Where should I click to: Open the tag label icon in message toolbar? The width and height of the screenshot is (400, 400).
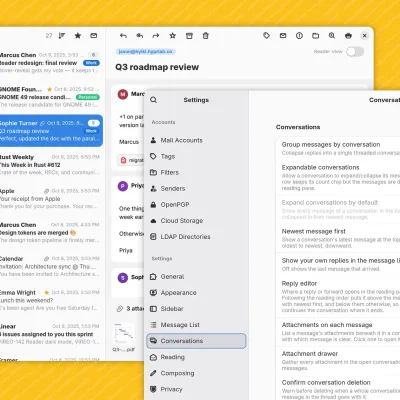coord(266,35)
